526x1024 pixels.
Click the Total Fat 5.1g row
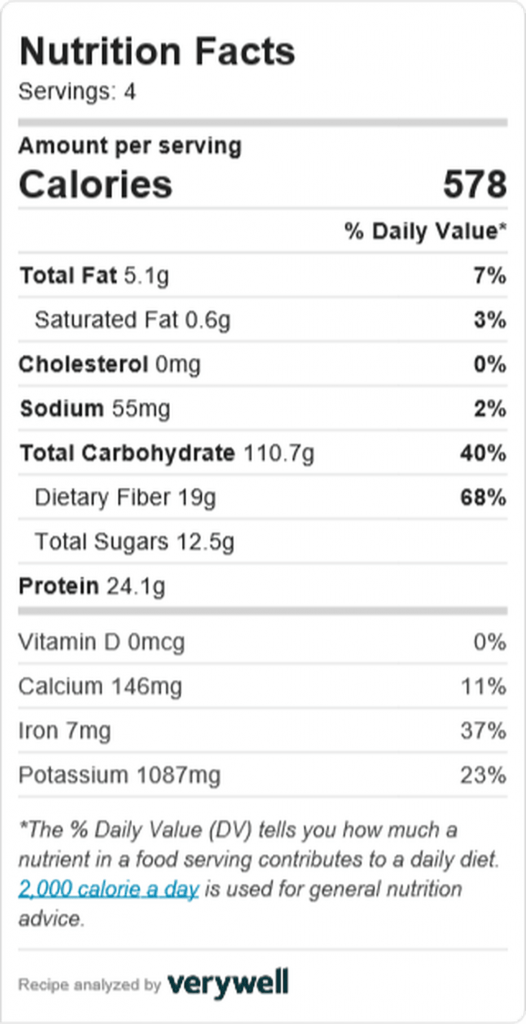pos(263,276)
